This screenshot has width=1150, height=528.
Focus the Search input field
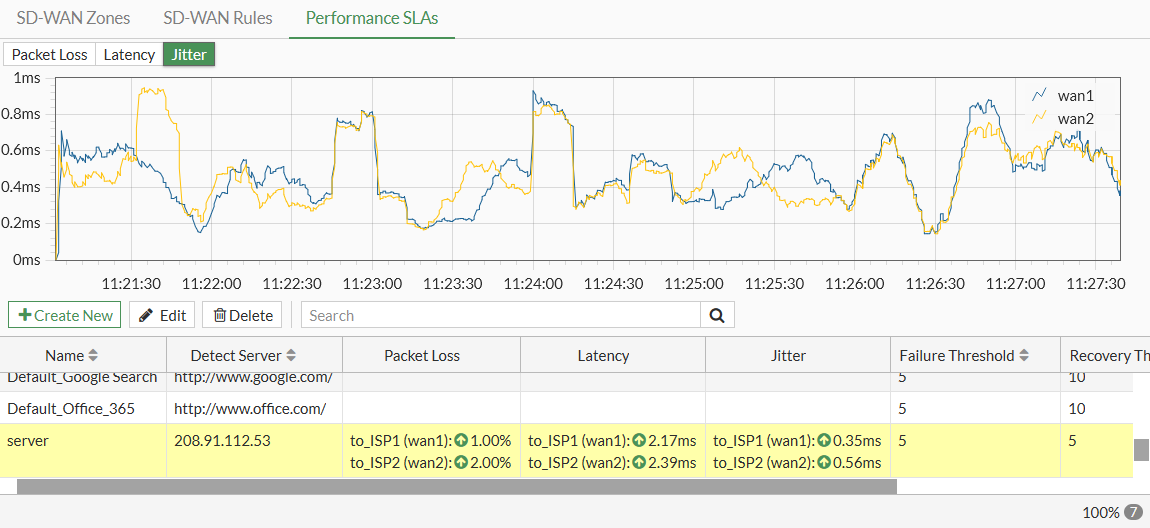point(500,315)
